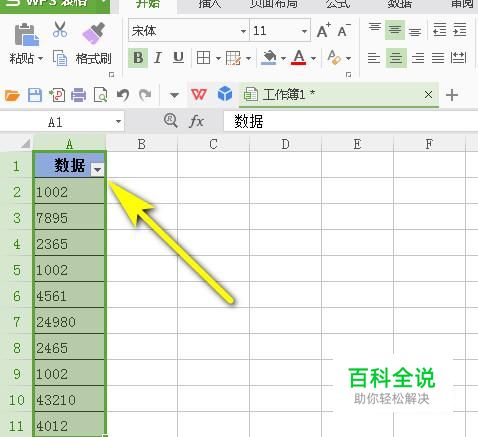Image resolution: width=478 pixels, height=437 pixels.
Task: Click the red WPS W icon
Action: point(199,95)
